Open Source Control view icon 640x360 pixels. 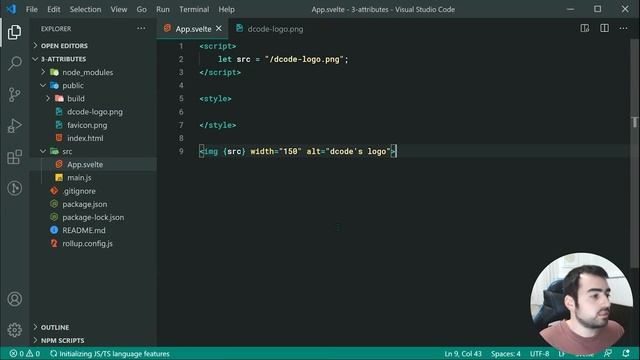[x=14, y=95]
